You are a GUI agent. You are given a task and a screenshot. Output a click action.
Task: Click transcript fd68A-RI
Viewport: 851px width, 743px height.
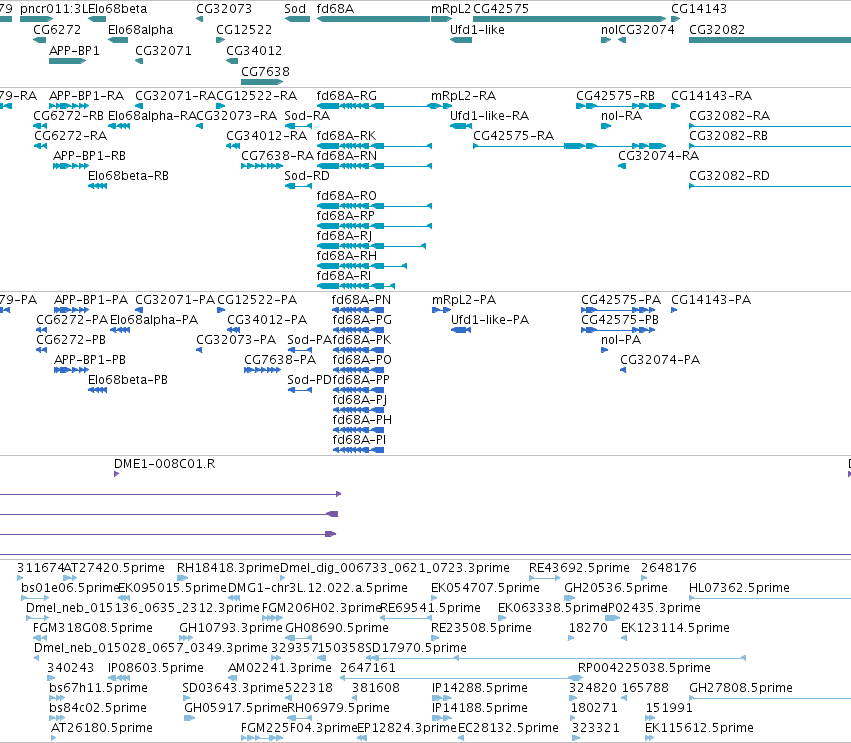coord(344,276)
